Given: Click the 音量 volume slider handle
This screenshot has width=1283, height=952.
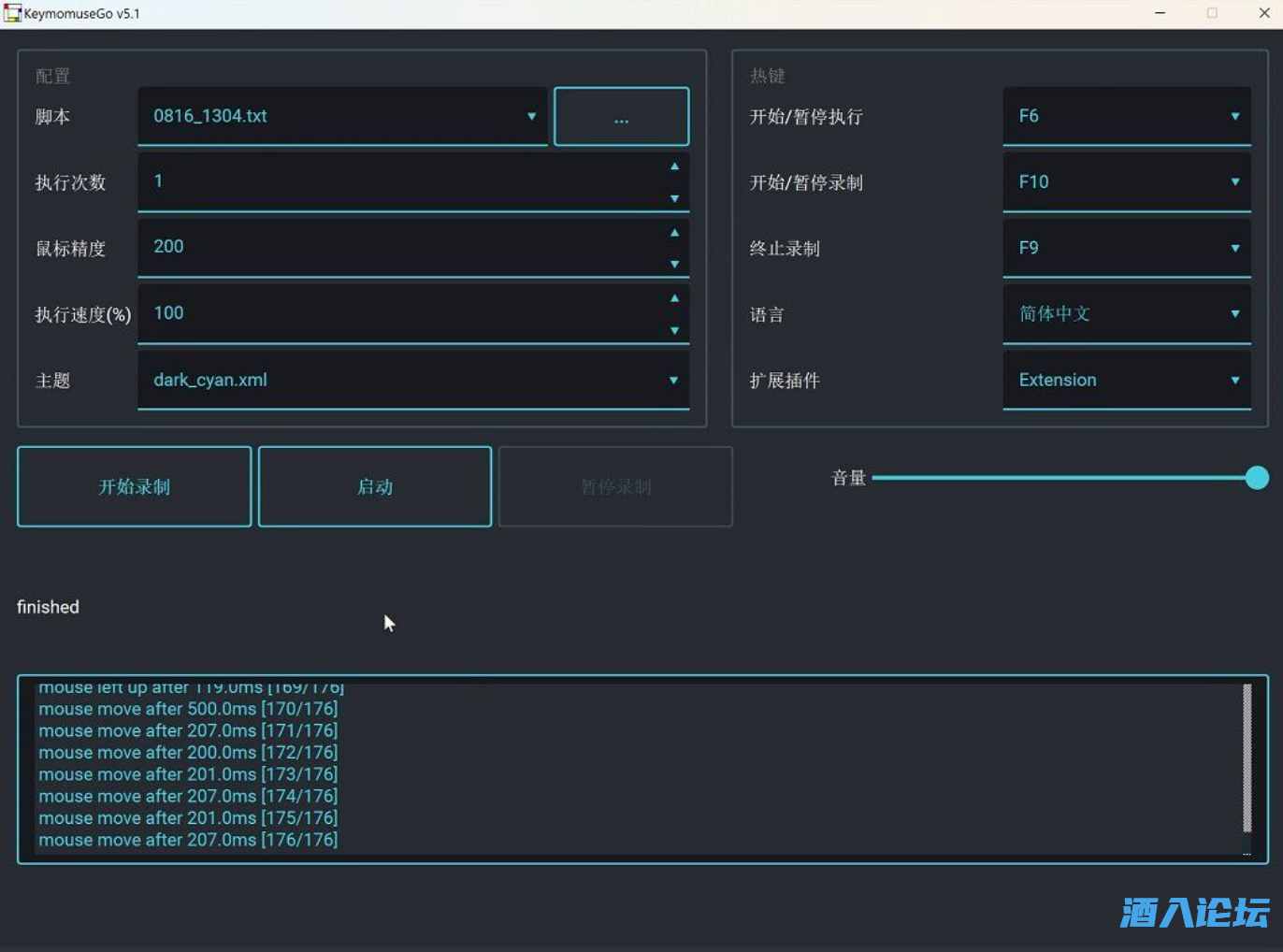Looking at the screenshot, I should (x=1257, y=478).
